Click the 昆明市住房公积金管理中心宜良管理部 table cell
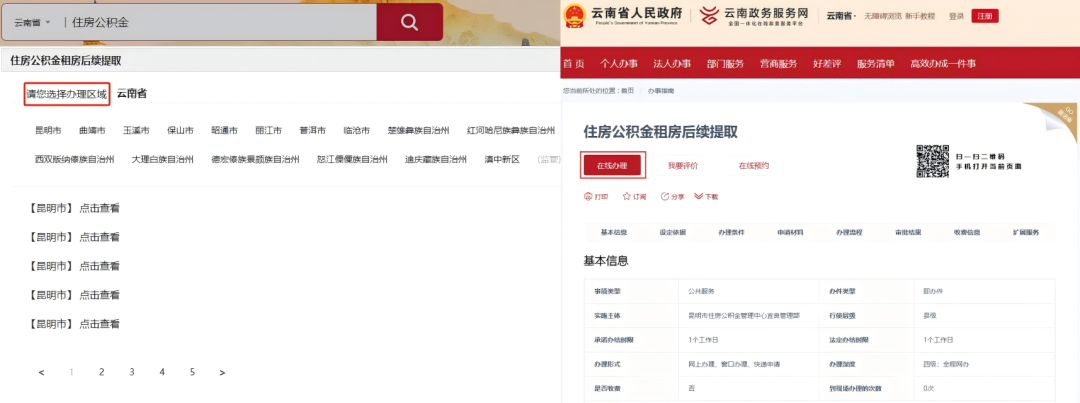This screenshot has height=403, width=1080. 749,316
